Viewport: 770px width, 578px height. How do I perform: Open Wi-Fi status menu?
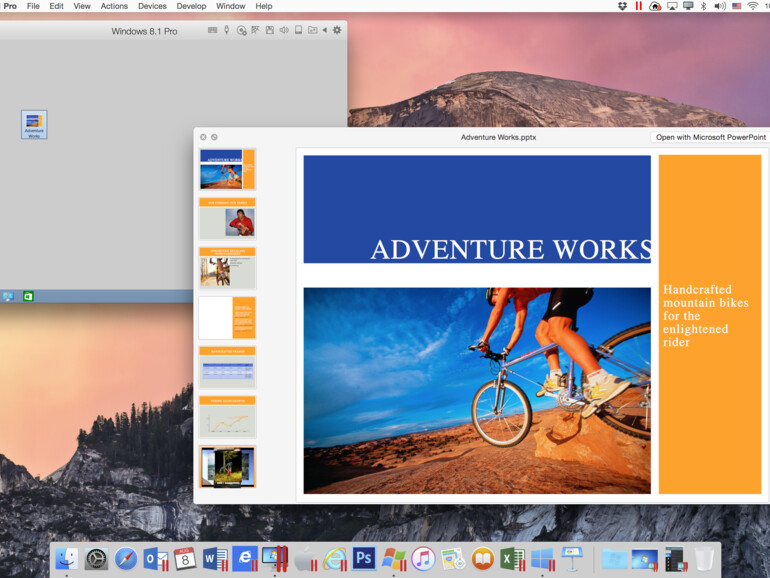tap(753, 6)
